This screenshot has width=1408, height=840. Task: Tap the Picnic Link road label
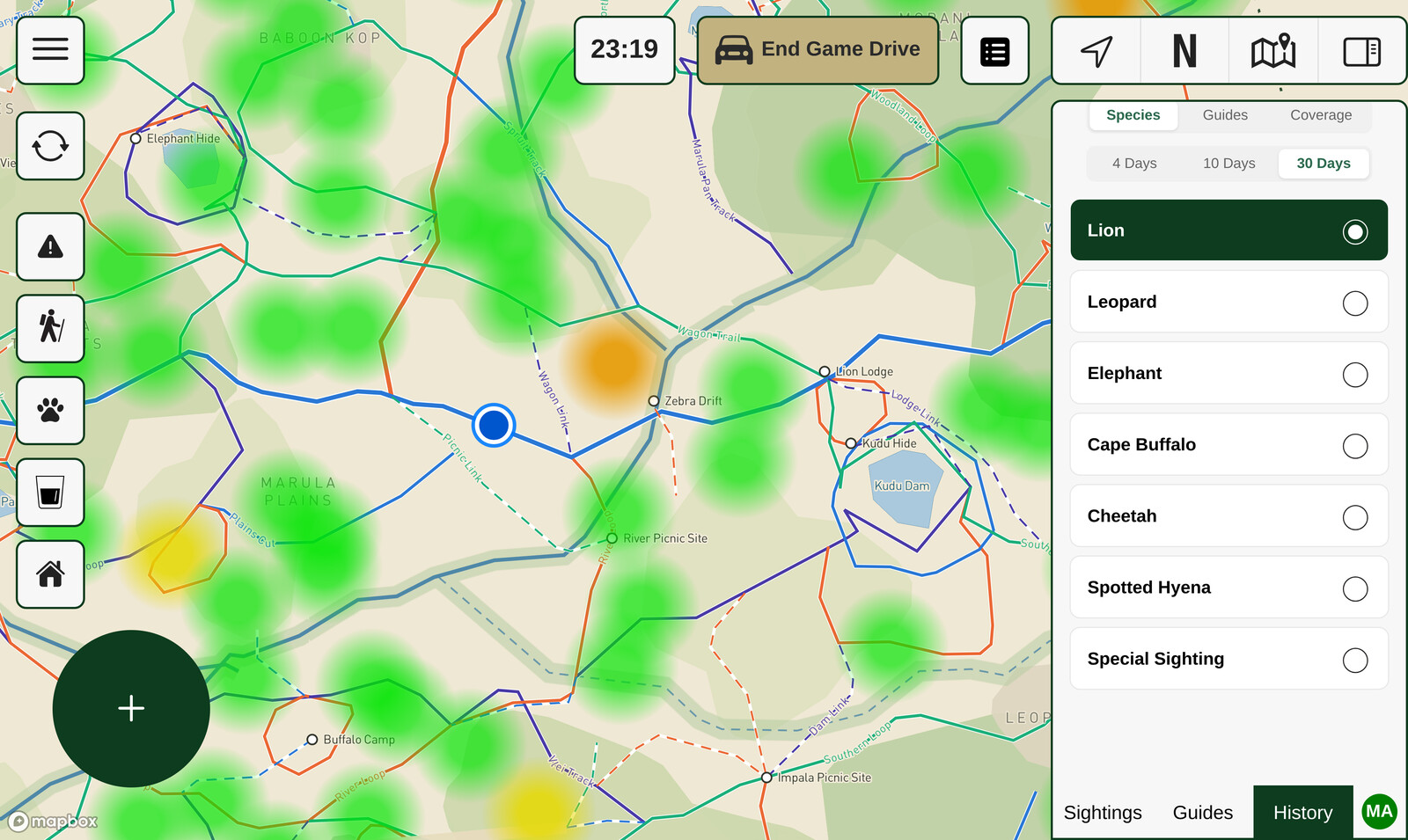pyautogui.click(x=463, y=457)
